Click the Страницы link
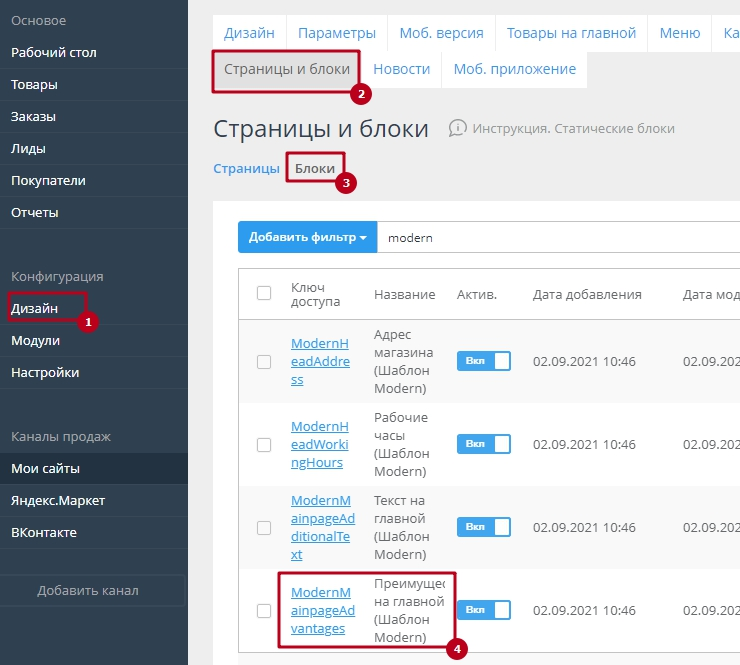 point(246,168)
